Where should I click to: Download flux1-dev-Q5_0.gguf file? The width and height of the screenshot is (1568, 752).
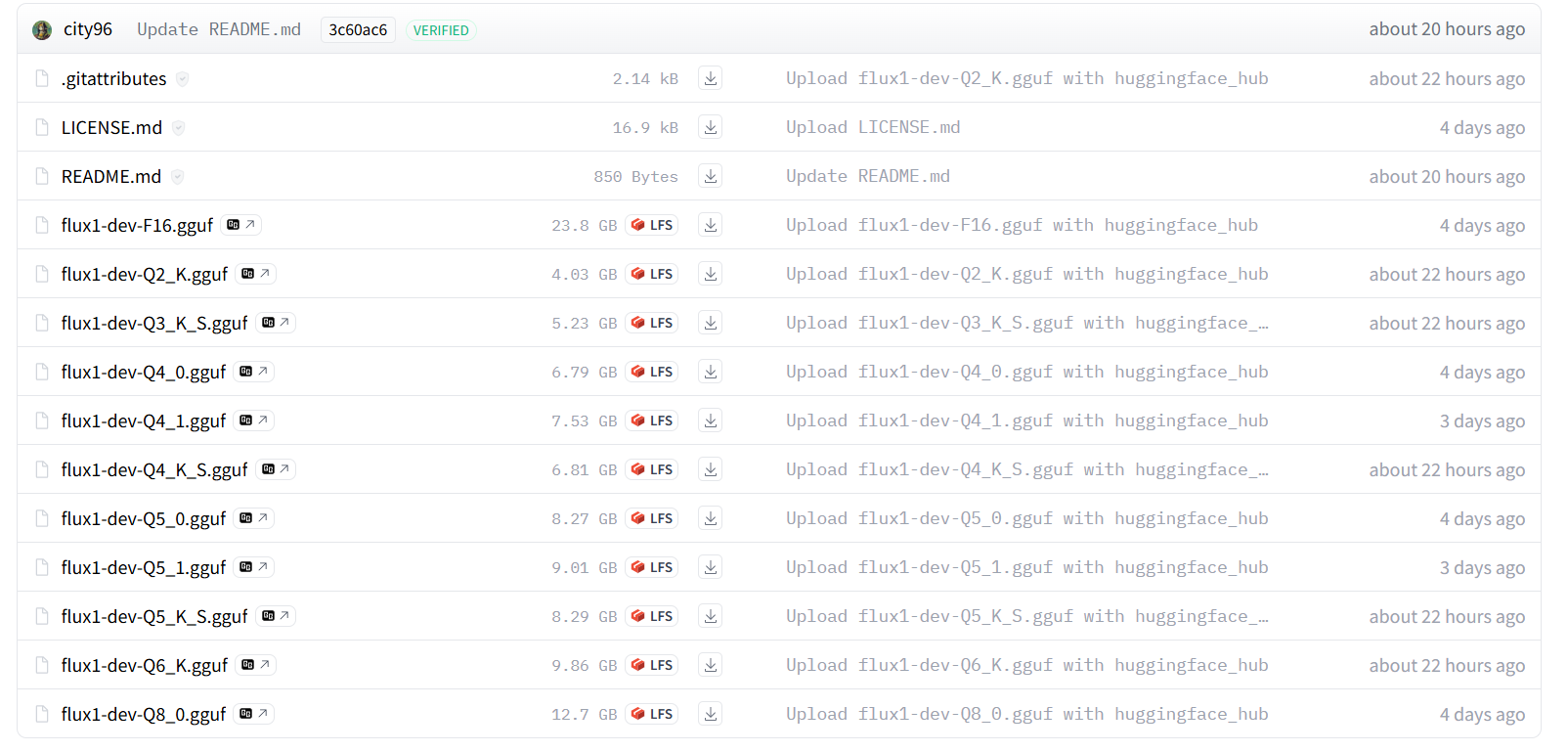coord(711,518)
